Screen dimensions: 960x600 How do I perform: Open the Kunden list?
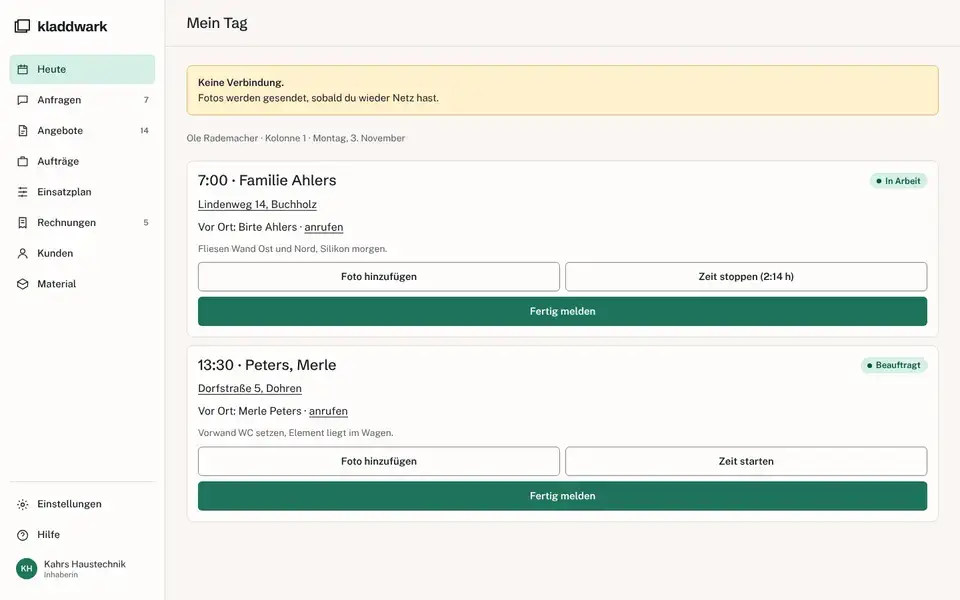pos(82,253)
